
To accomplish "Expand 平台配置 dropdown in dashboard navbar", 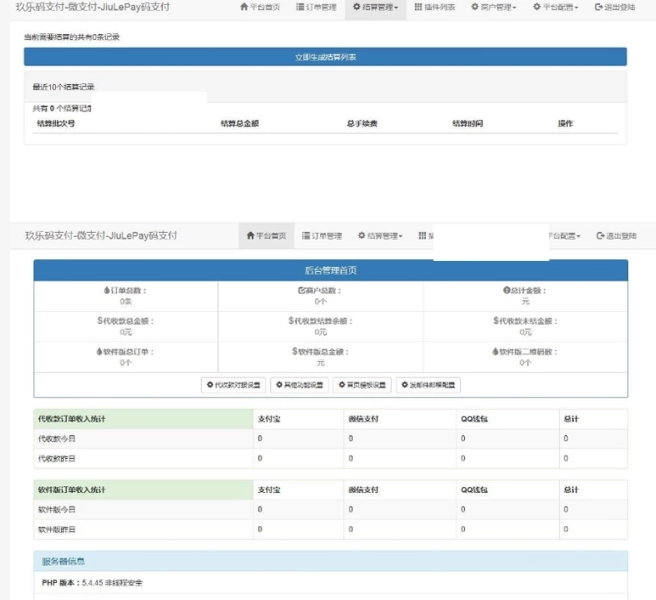I will 565,236.
